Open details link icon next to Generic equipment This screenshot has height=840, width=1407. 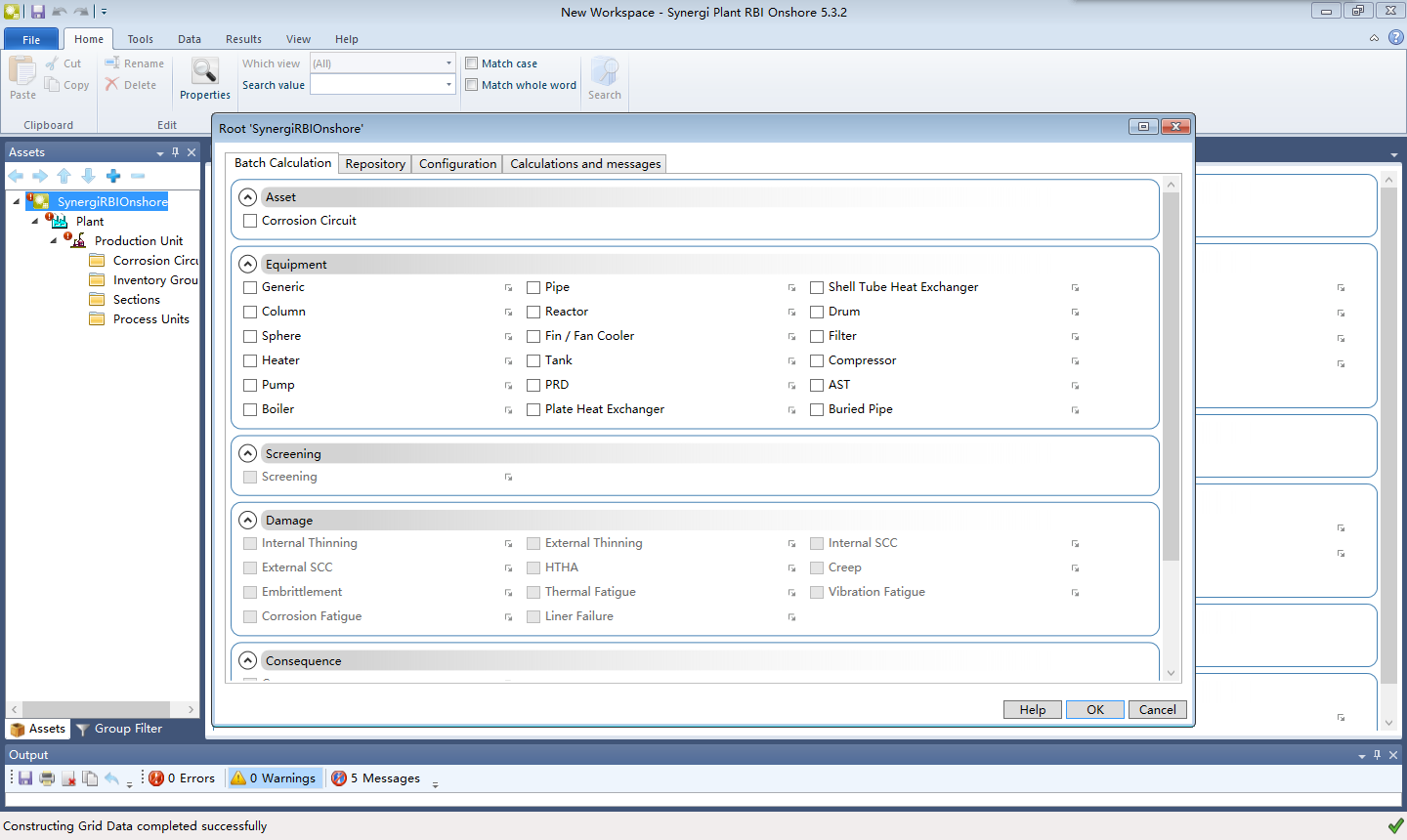(508, 288)
